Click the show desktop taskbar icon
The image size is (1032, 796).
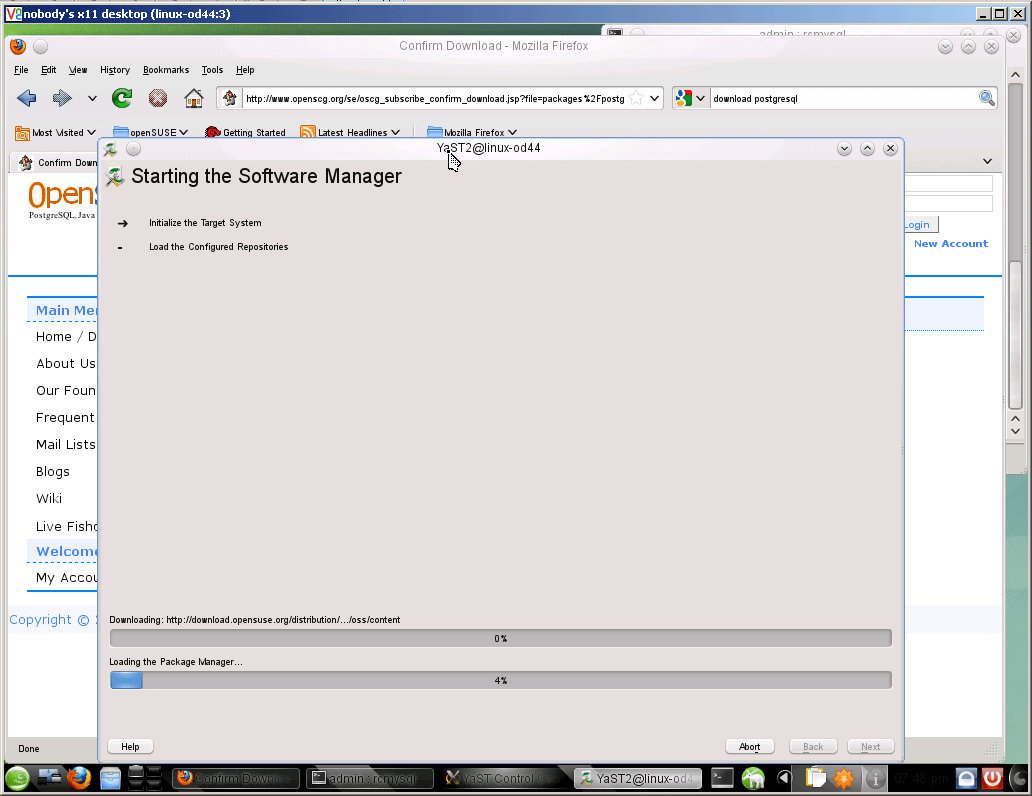[49, 779]
